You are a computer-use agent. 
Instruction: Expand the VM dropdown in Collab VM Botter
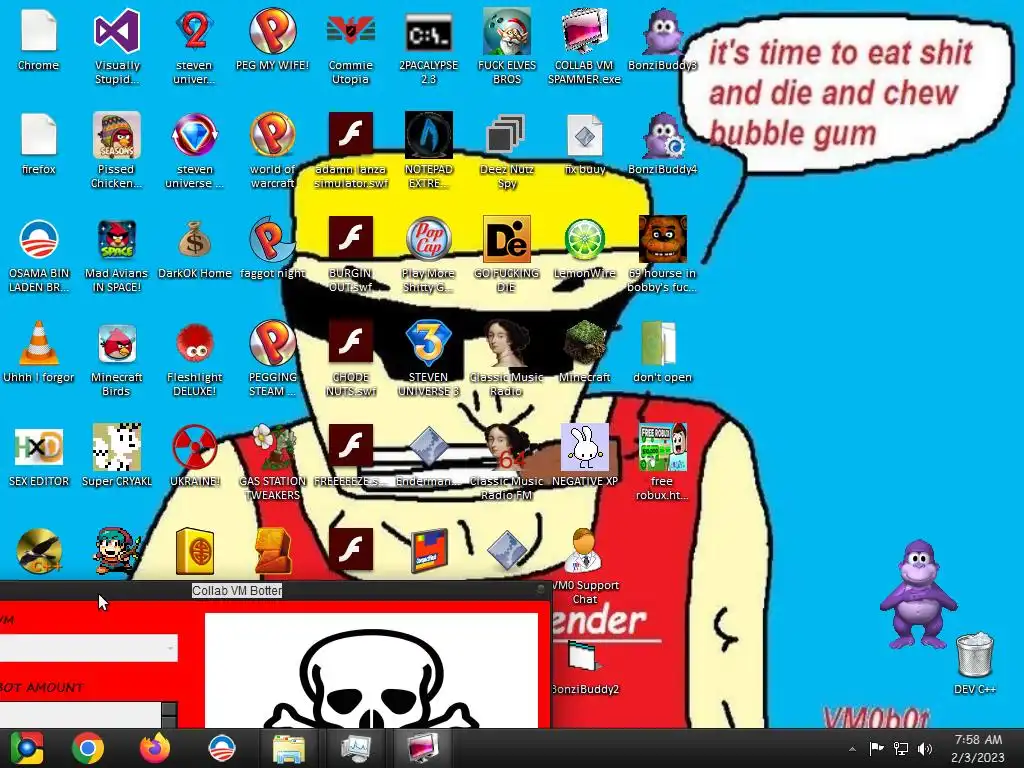click(170, 648)
